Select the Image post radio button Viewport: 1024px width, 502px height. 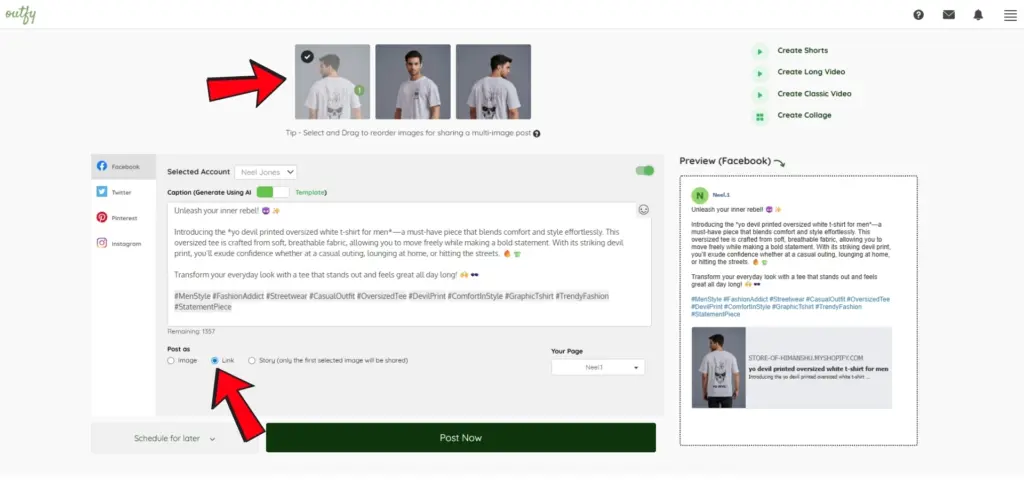point(171,360)
